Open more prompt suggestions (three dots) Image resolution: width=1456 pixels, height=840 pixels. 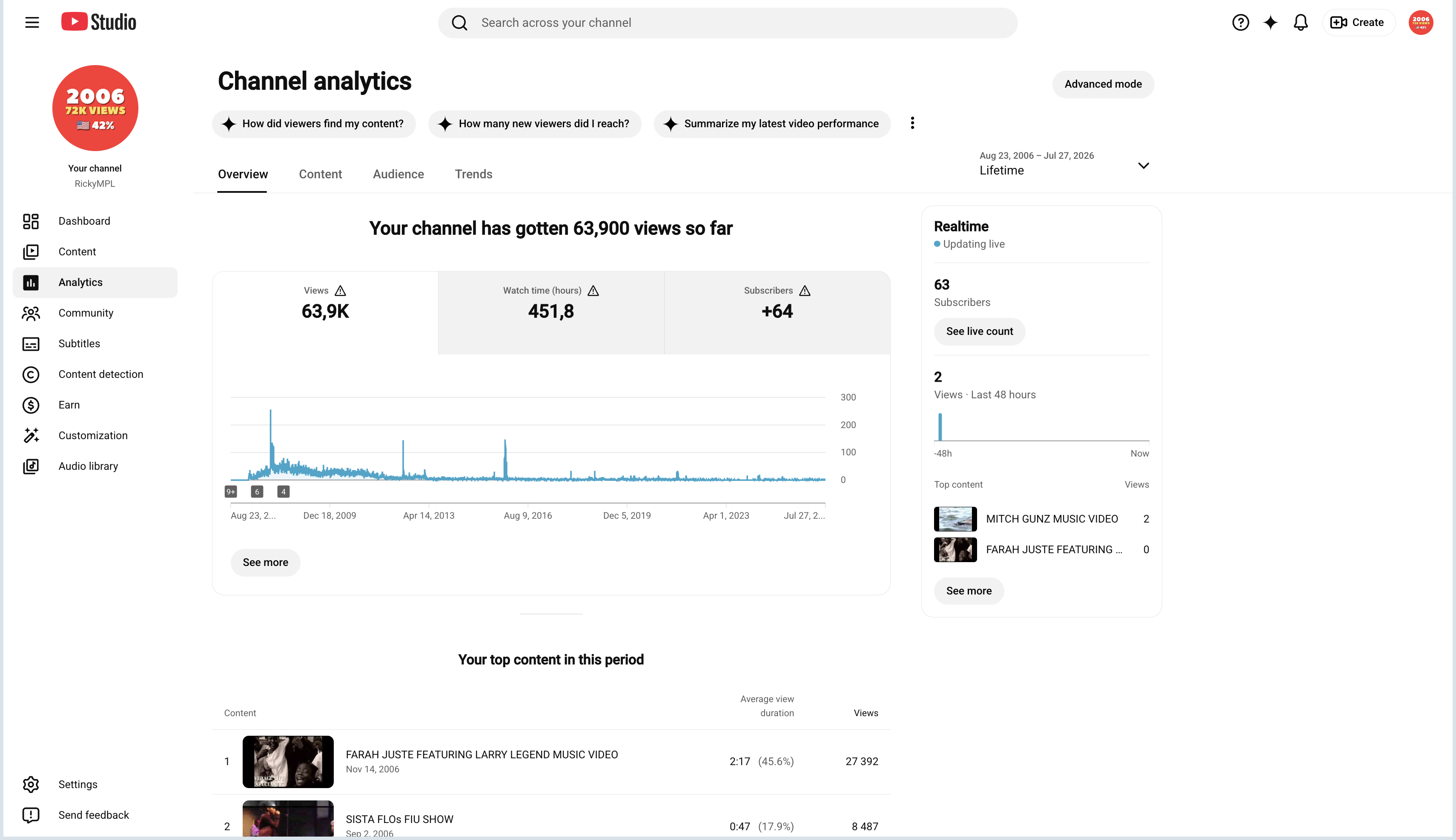(912, 123)
